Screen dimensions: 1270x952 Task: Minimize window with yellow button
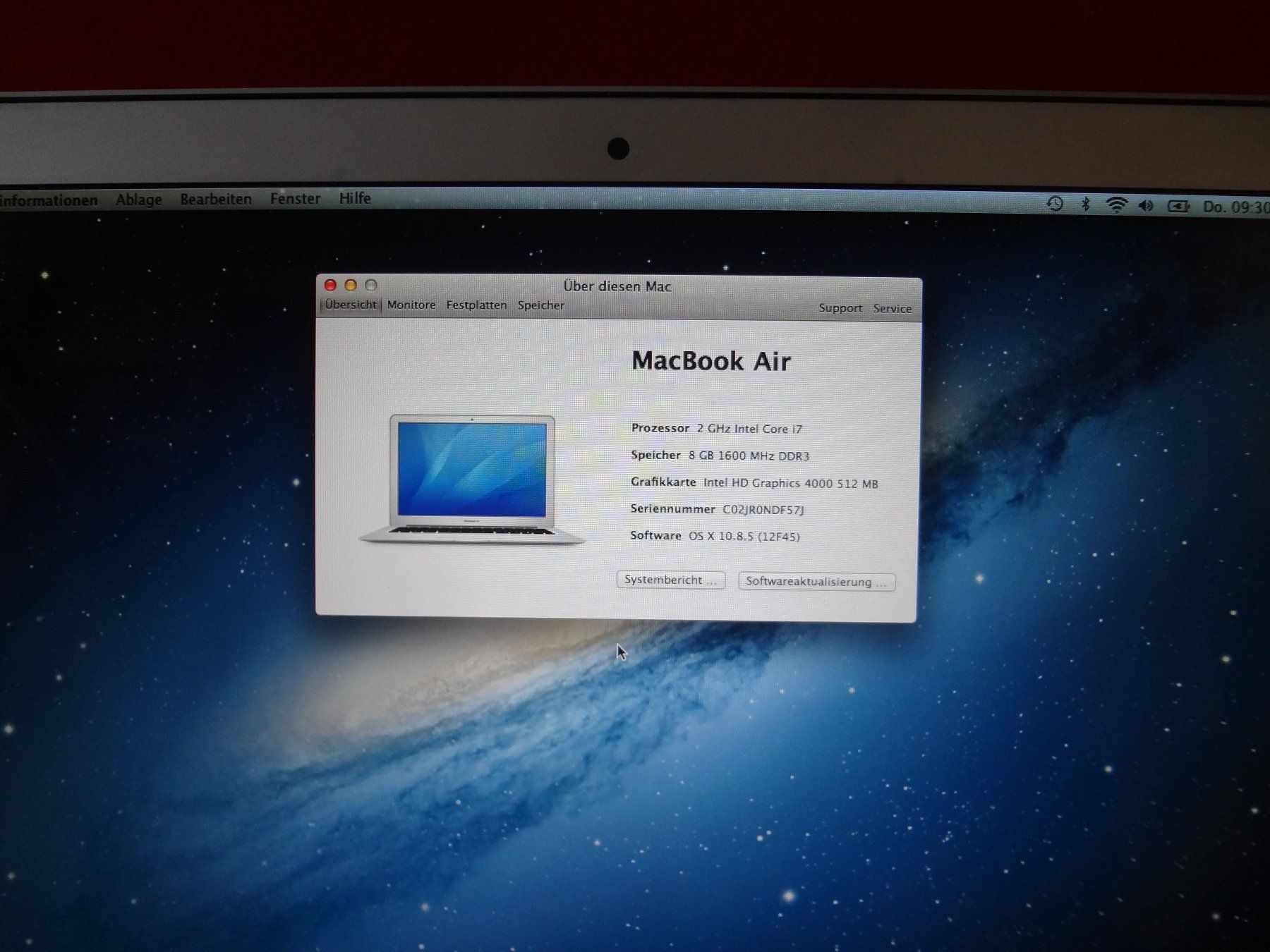[351, 285]
